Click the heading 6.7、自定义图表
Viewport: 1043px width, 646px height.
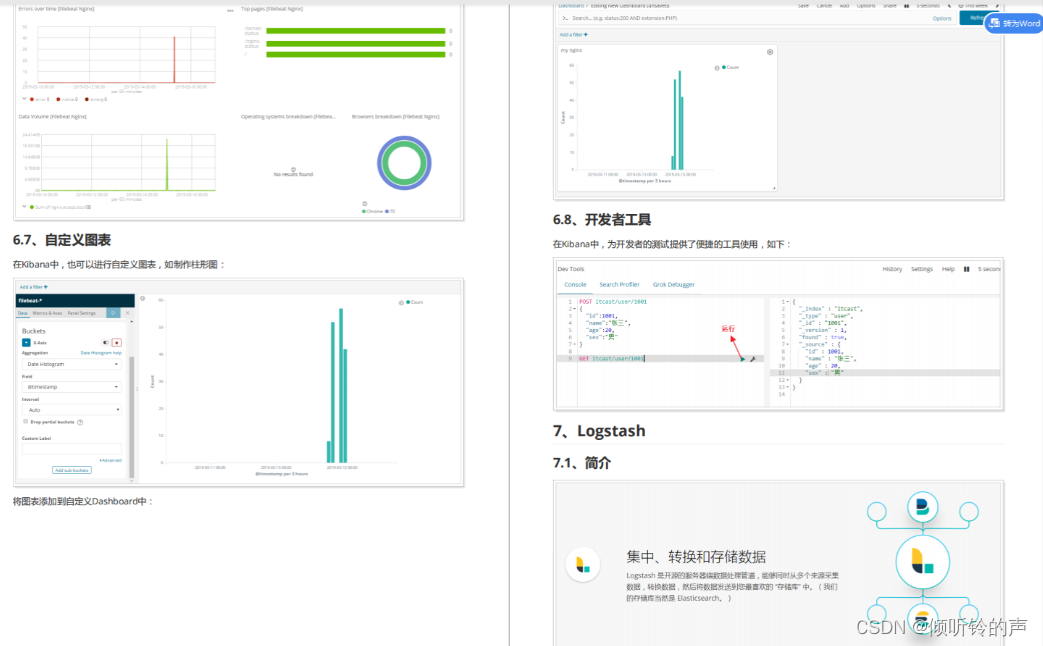pyautogui.click(x=62, y=240)
